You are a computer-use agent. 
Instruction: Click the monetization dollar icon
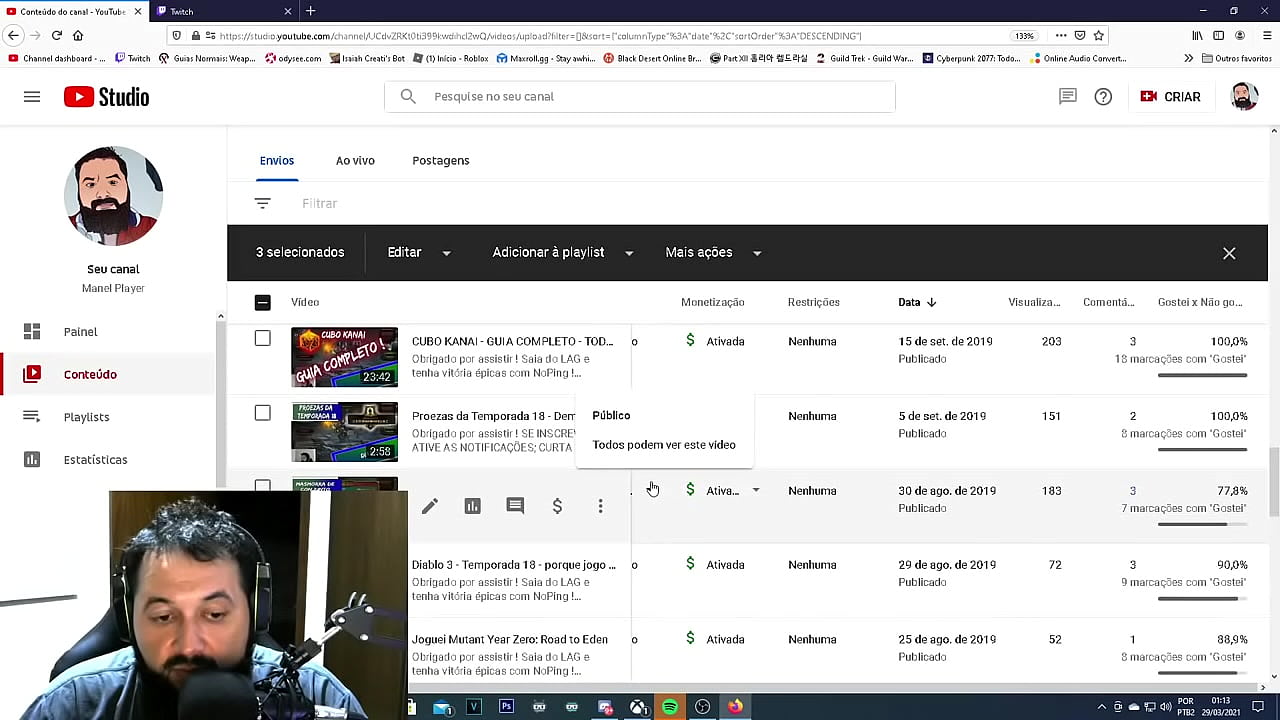click(557, 506)
